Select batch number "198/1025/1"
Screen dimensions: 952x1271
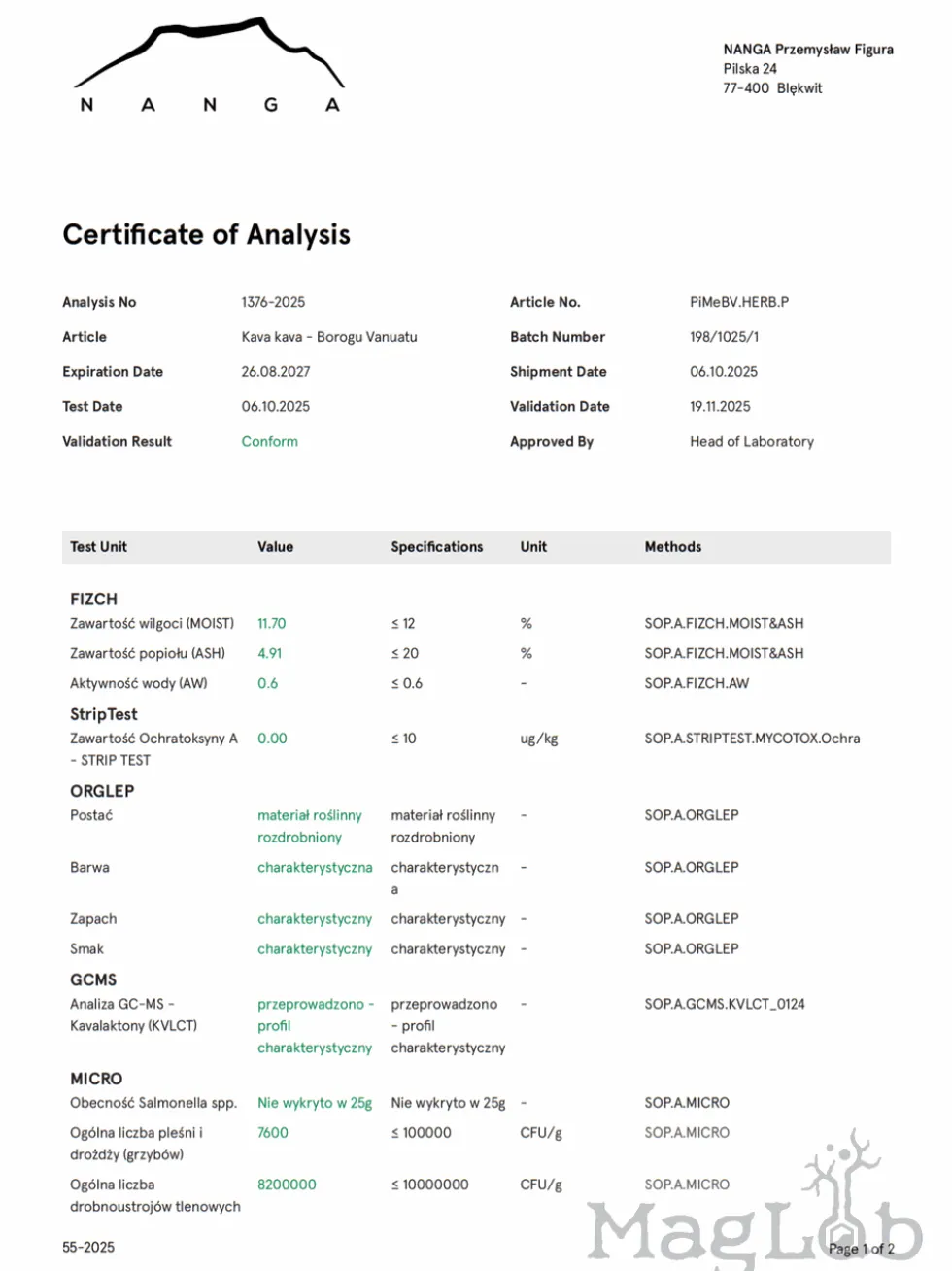tap(725, 337)
